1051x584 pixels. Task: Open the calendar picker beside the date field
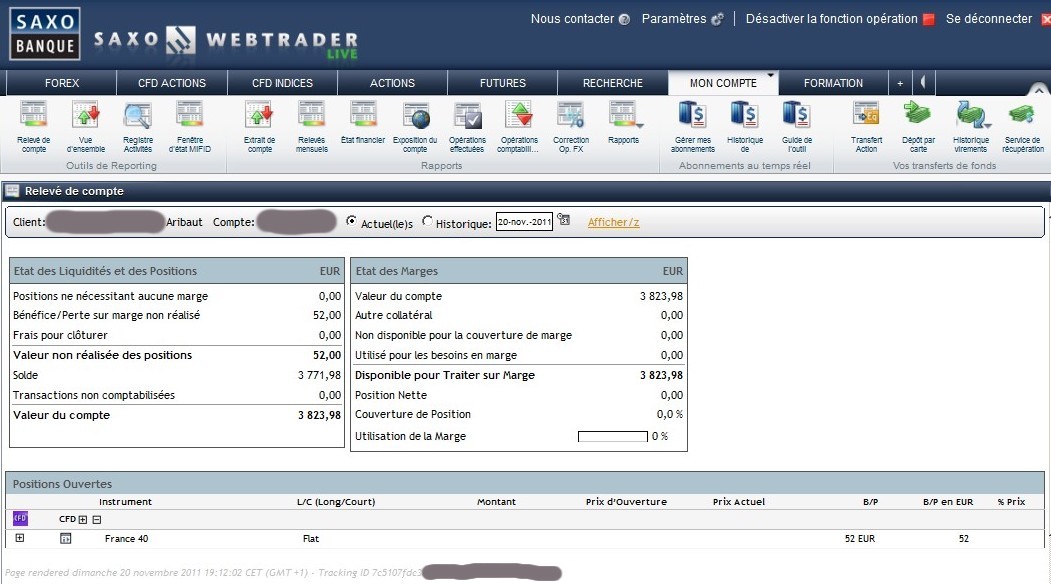tap(564, 220)
